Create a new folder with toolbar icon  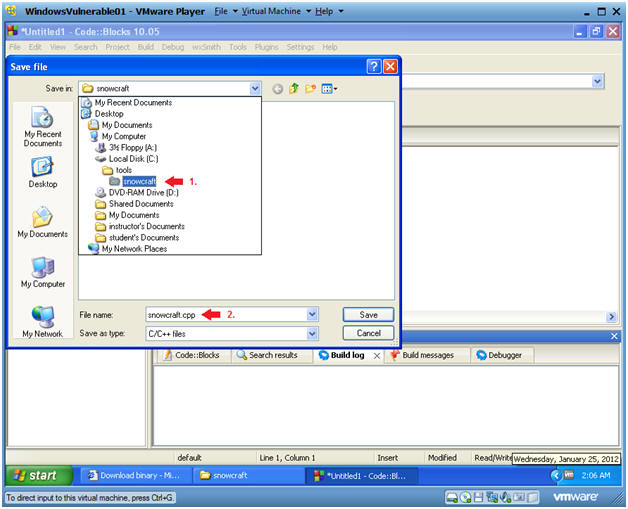pos(310,89)
